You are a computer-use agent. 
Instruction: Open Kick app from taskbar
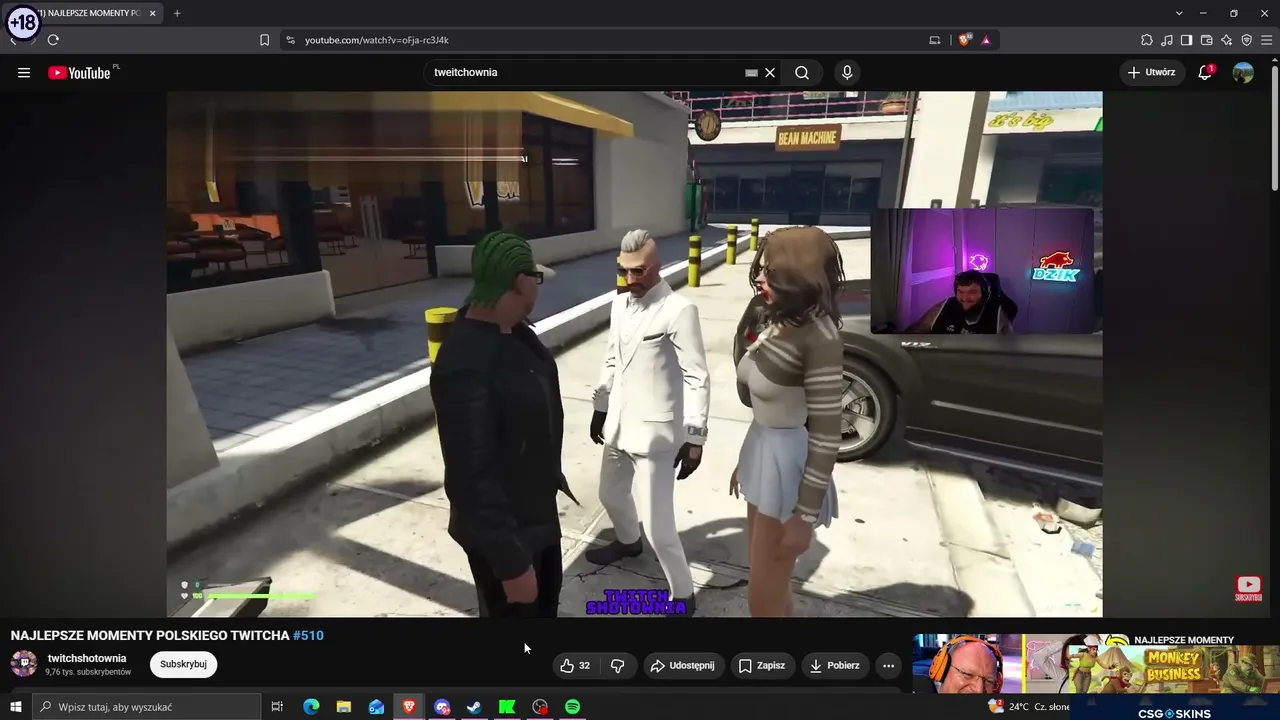click(x=507, y=707)
